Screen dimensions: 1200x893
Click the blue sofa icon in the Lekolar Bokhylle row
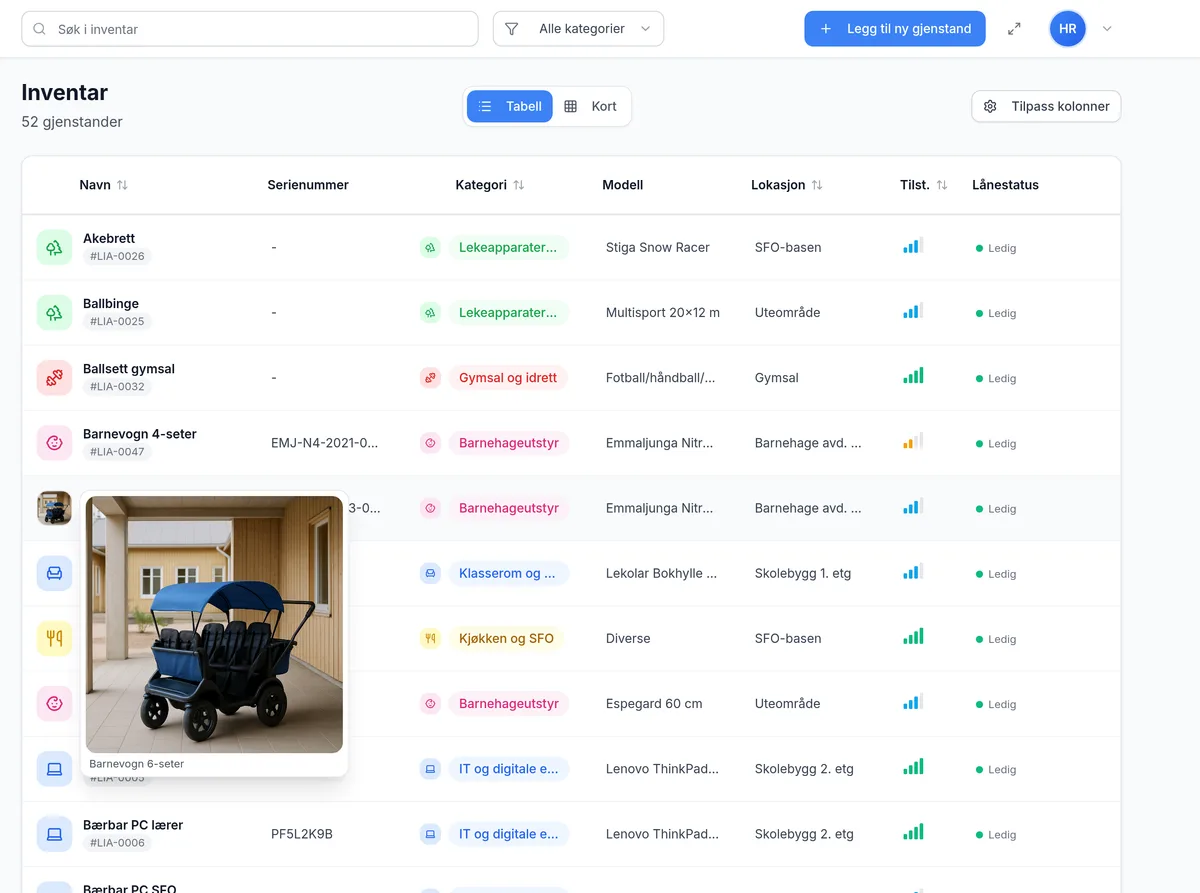tap(55, 573)
